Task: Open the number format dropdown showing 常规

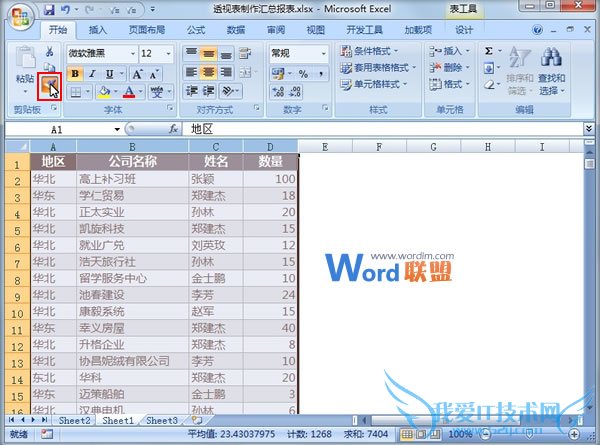Action: click(324, 54)
